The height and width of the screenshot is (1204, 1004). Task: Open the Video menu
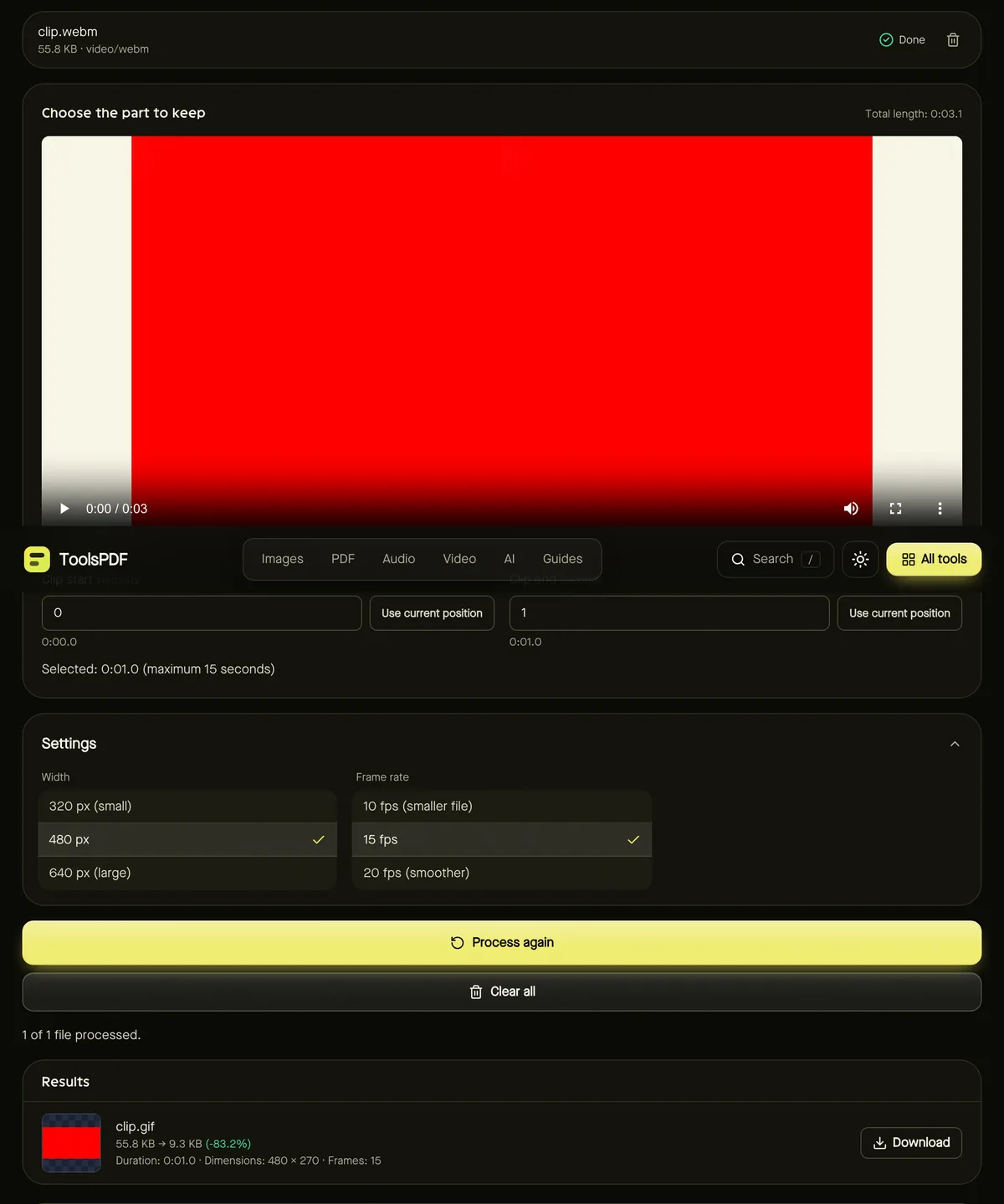(x=459, y=559)
